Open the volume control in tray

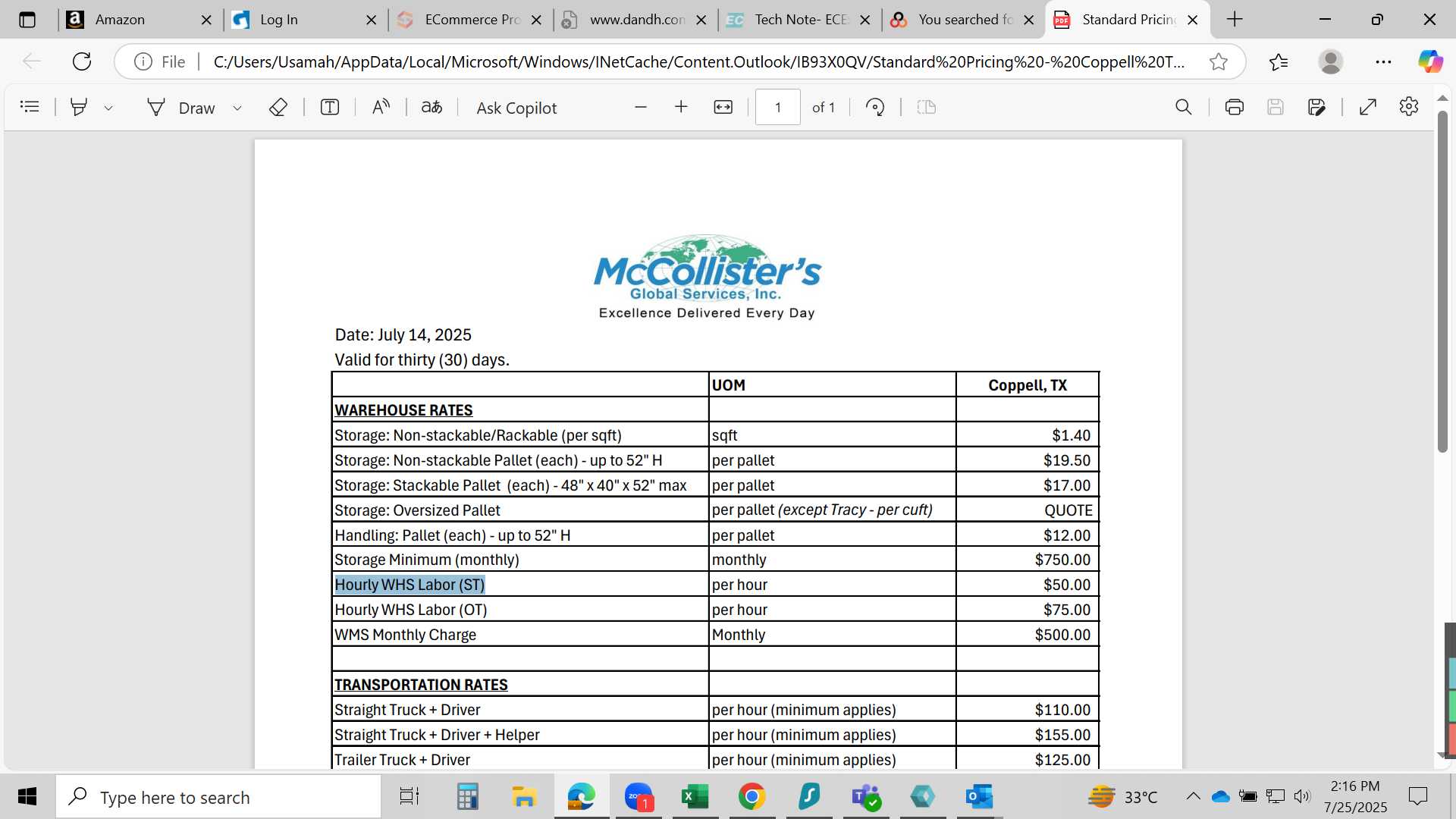click(x=1302, y=796)
